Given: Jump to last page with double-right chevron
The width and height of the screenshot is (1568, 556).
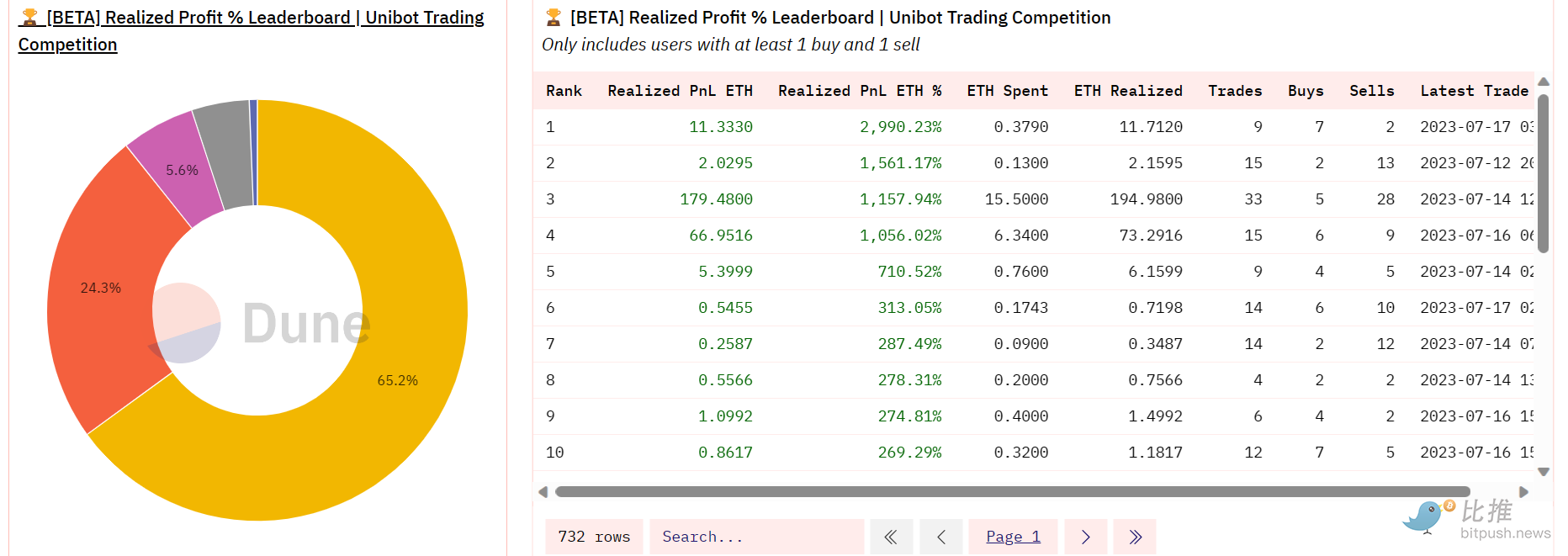Looking at the screenshot, I should [1135, 537].
